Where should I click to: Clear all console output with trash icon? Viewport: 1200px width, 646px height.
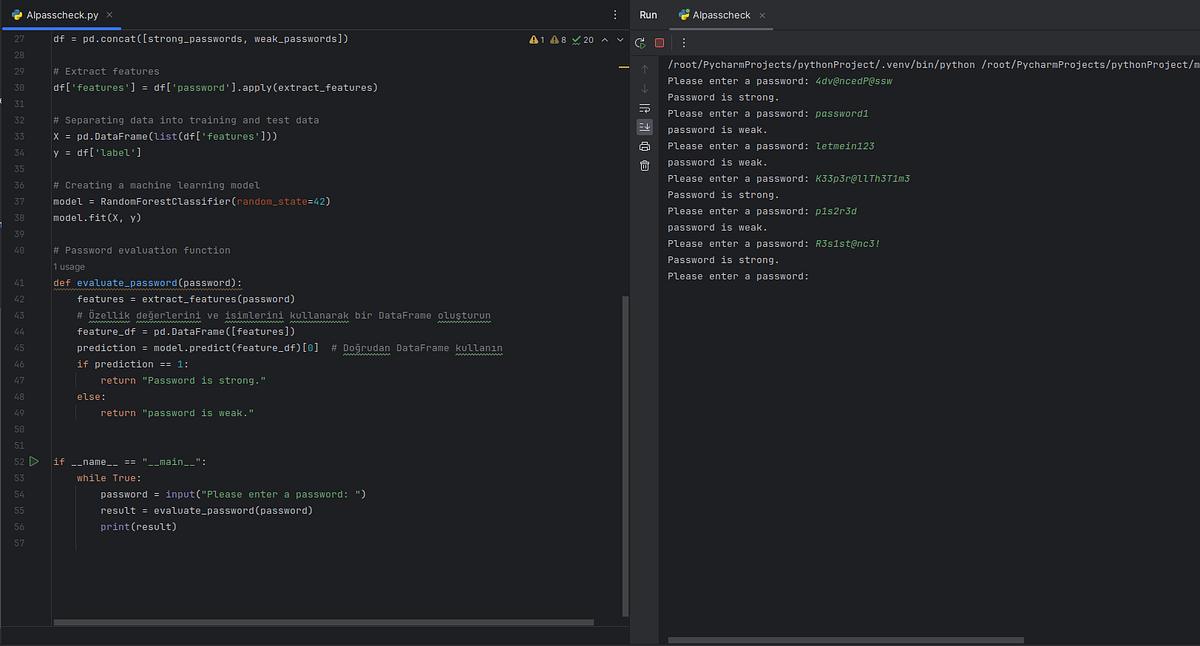(x=644, y=163)
